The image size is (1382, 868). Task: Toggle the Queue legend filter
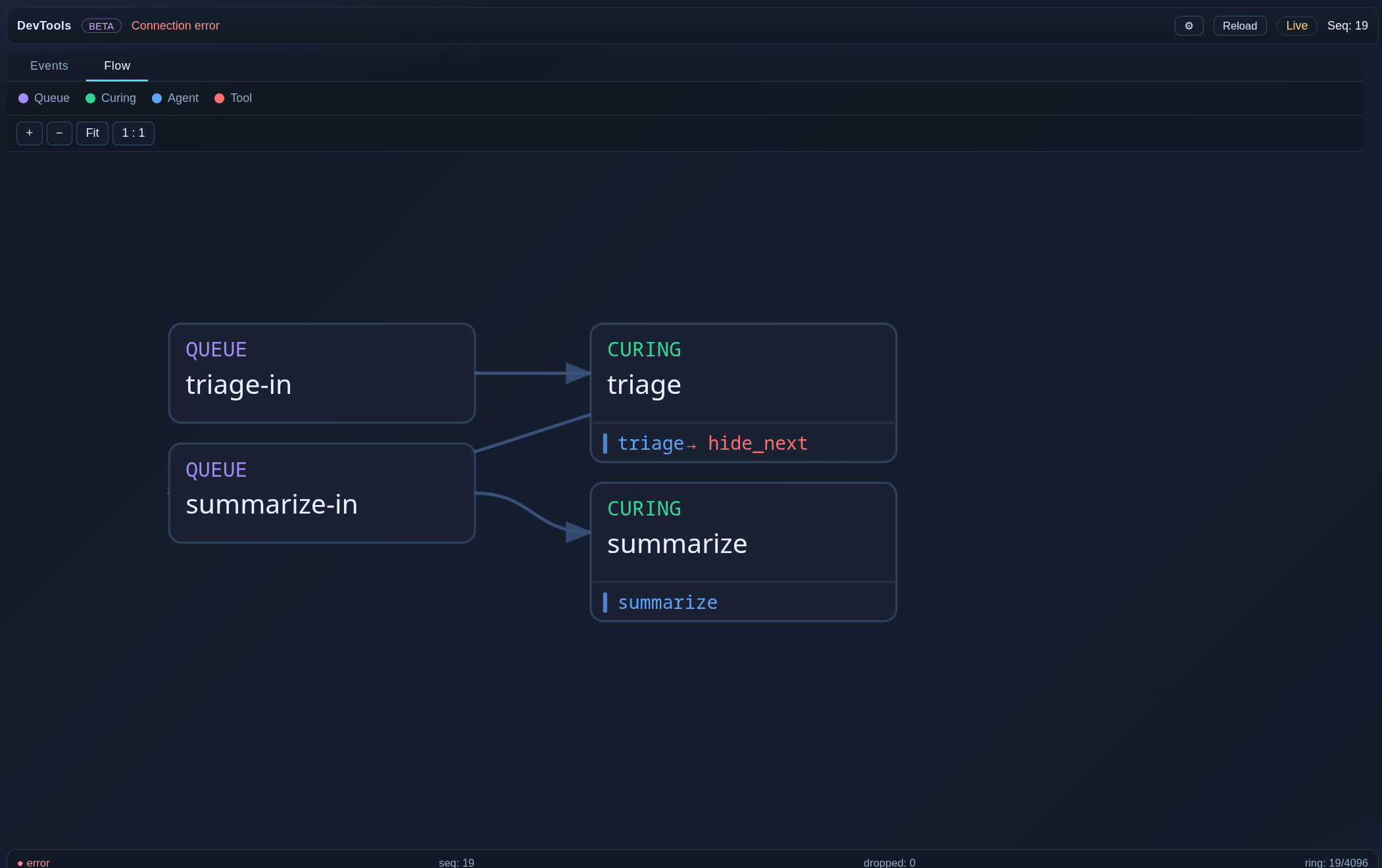tap(44, 98)
